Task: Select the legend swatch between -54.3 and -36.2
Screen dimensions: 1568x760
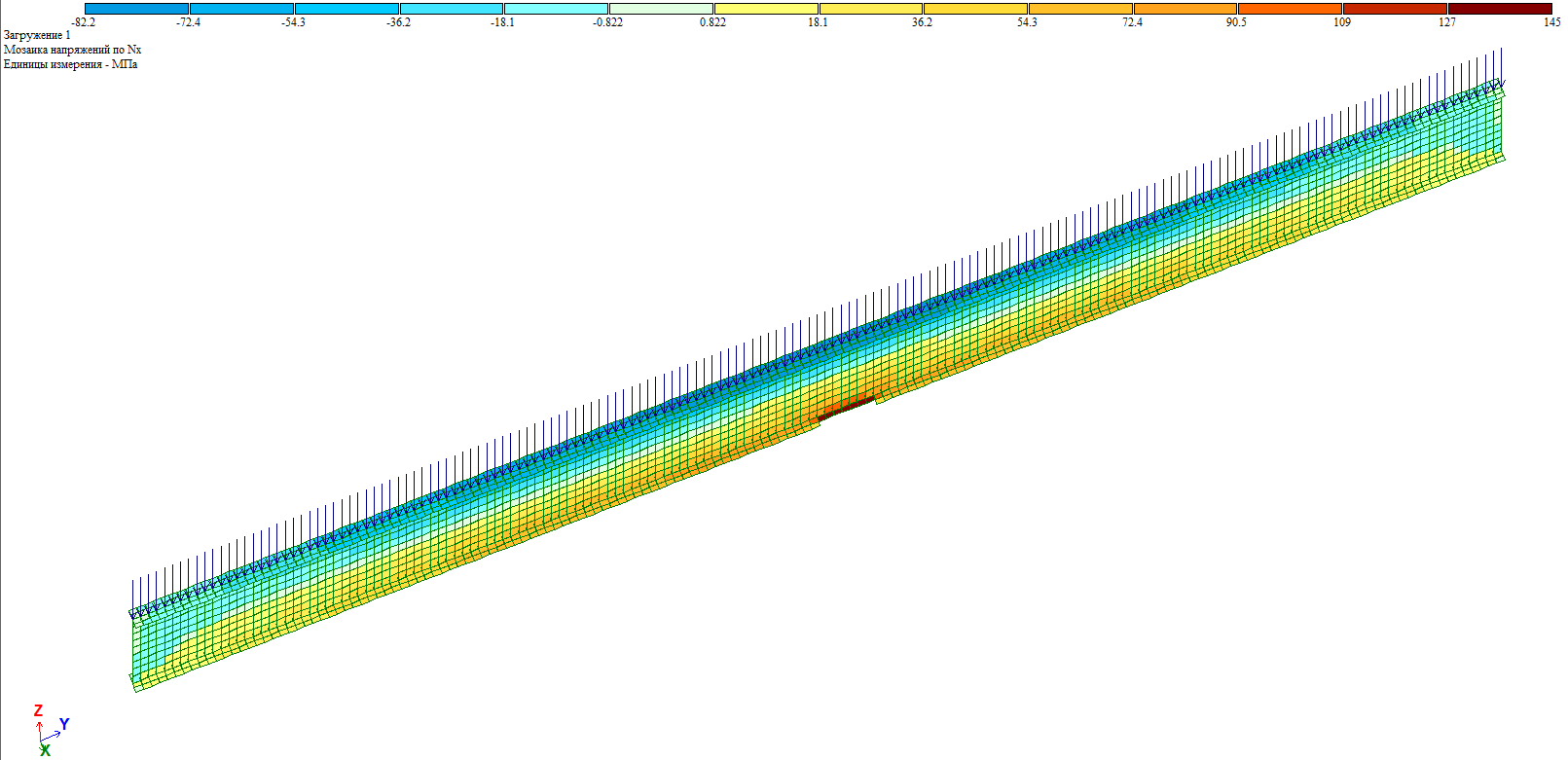Action: tap(346, 9)
